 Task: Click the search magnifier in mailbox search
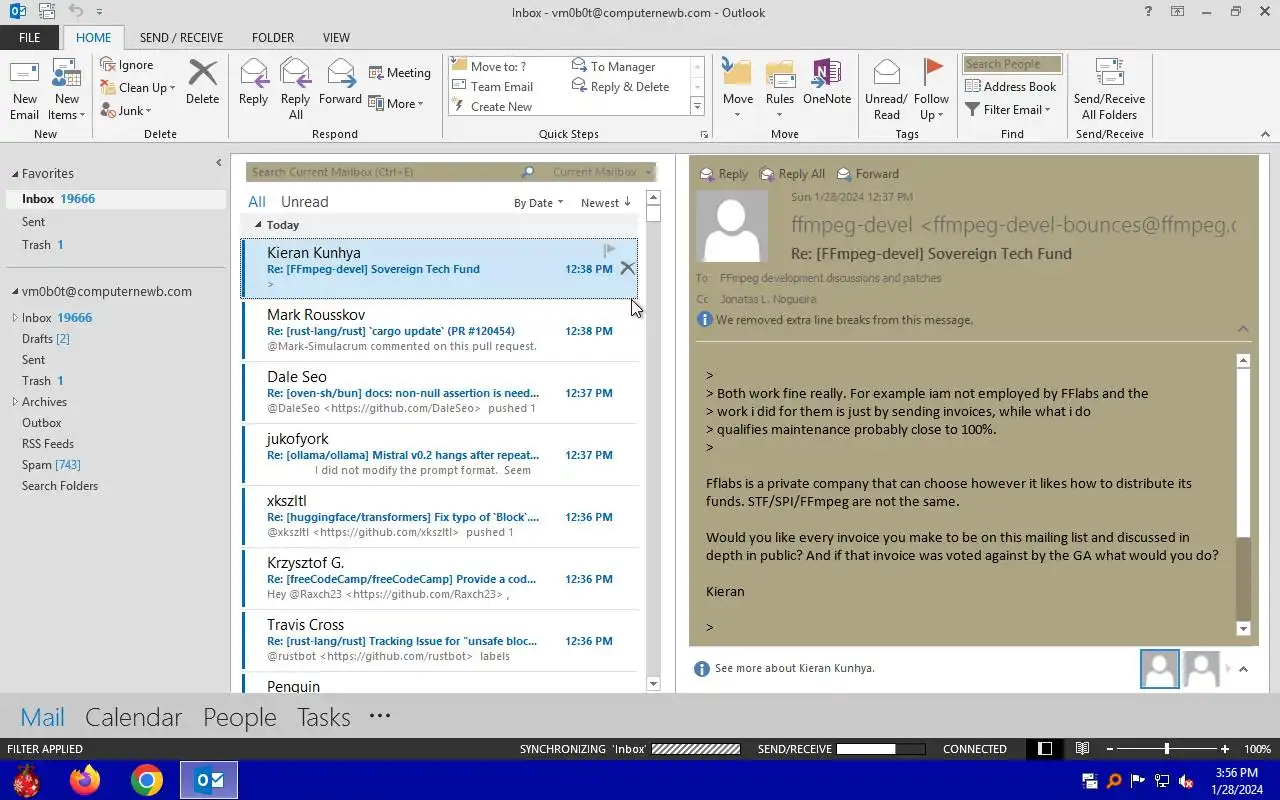(528, 172)
